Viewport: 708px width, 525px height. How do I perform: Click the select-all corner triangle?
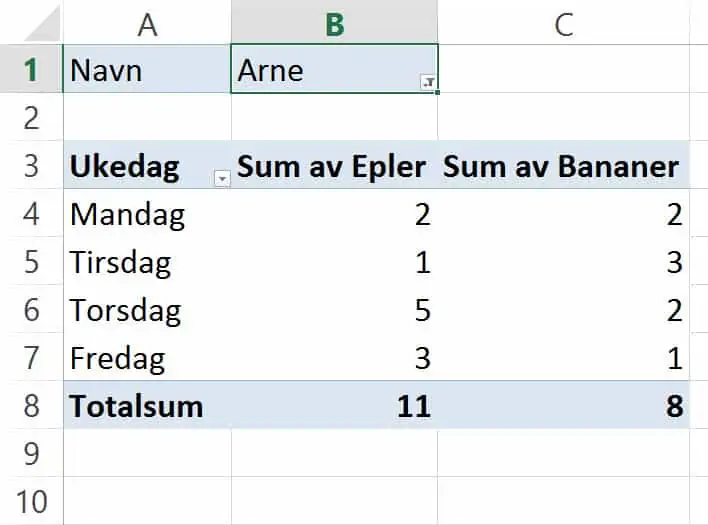coord(42,23)
